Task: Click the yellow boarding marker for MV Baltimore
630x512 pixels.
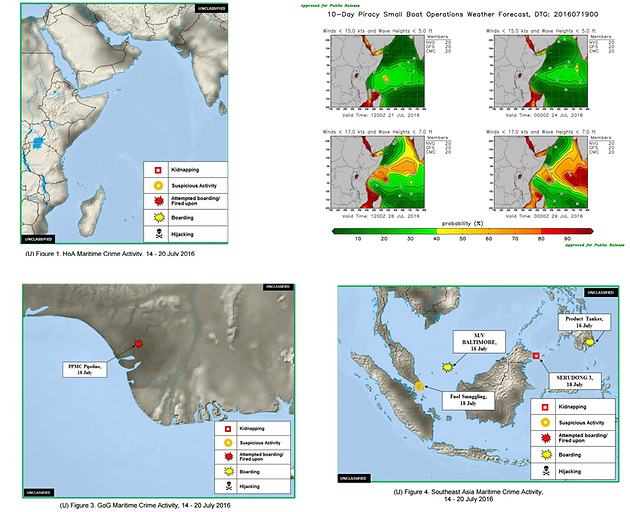Action: pos(447,367)
